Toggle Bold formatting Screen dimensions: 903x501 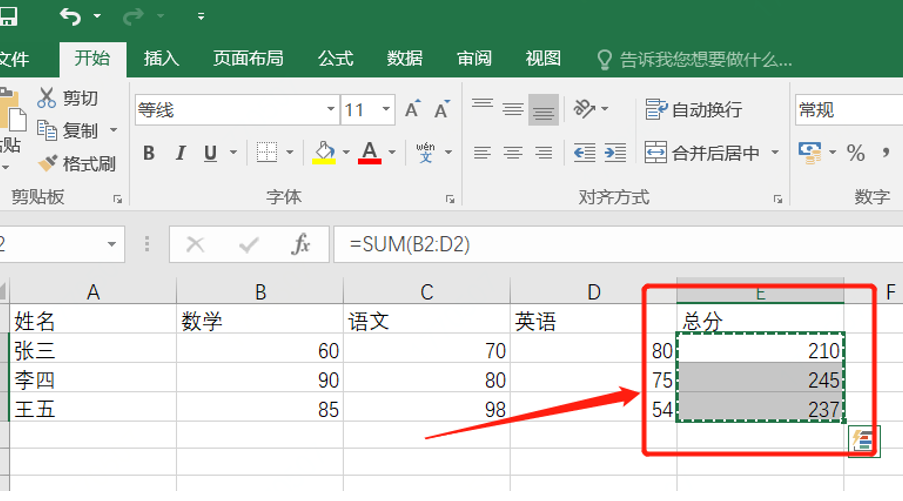[149, 153]
